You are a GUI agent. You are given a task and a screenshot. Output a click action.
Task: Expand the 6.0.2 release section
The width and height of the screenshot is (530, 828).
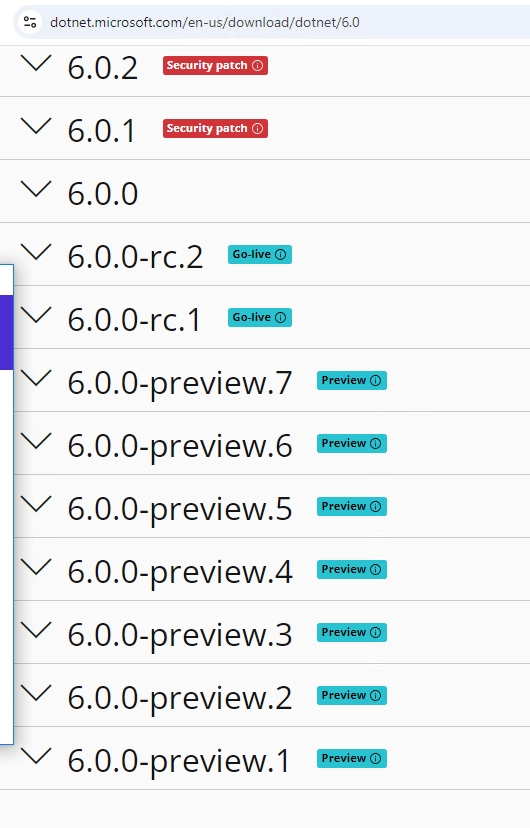point(36,63)
